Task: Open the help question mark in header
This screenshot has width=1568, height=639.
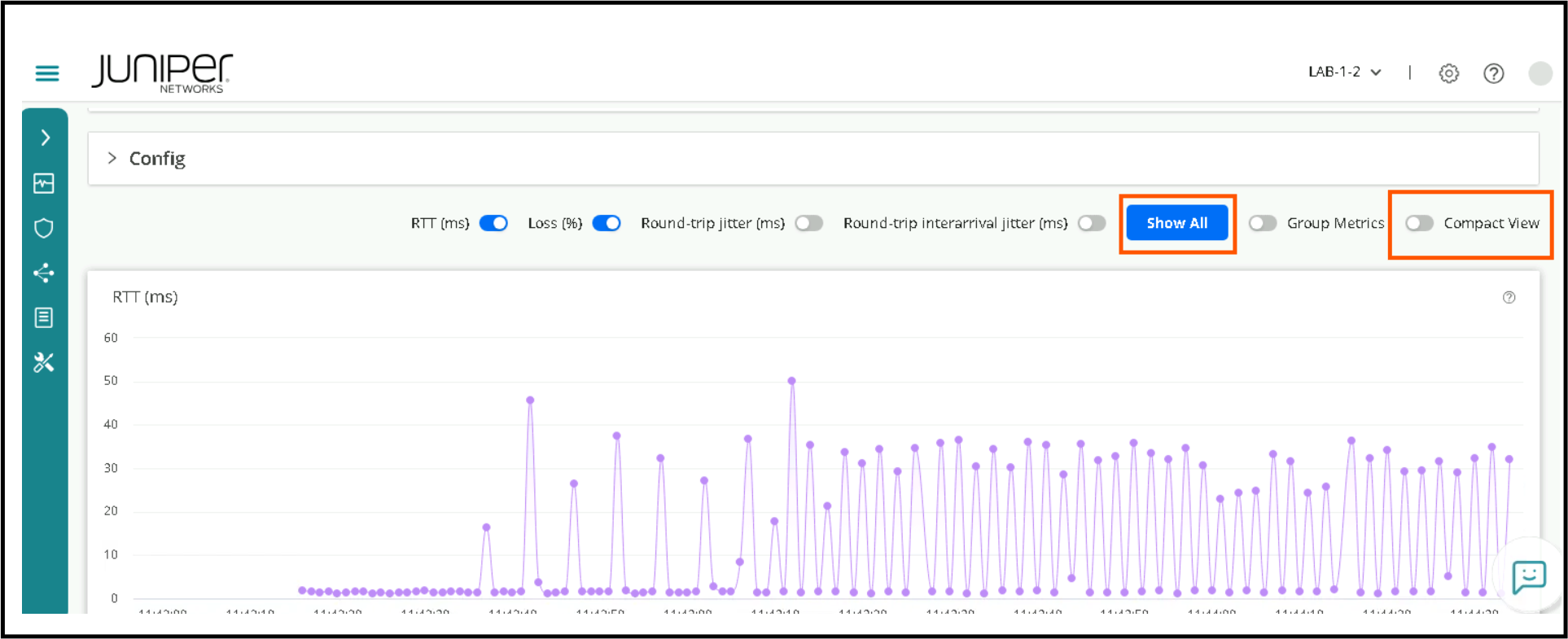Action: tap(1493, 73)
